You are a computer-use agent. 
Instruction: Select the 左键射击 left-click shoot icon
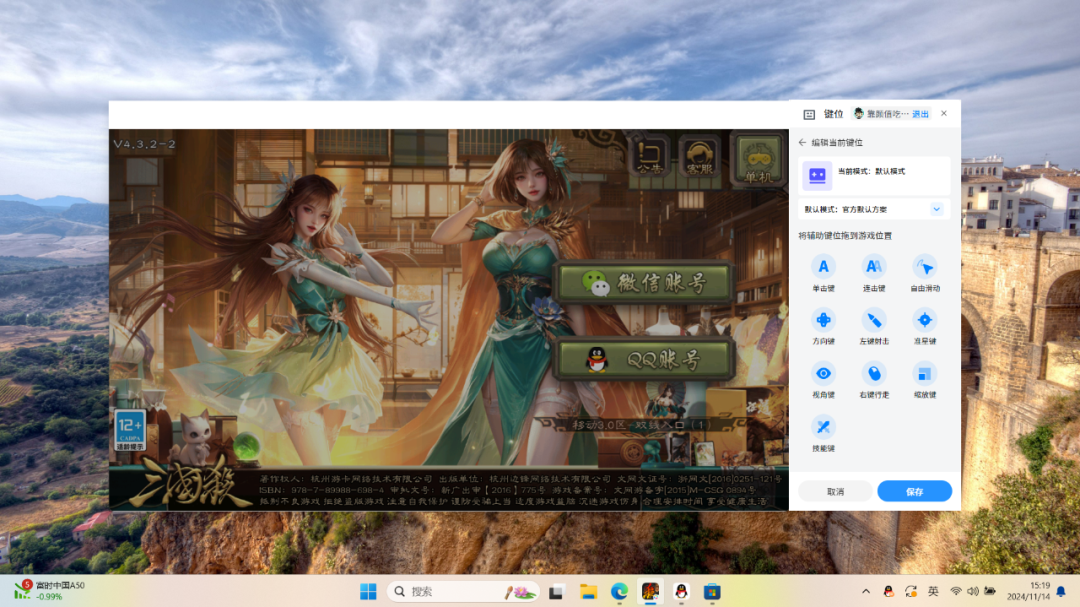874,320
